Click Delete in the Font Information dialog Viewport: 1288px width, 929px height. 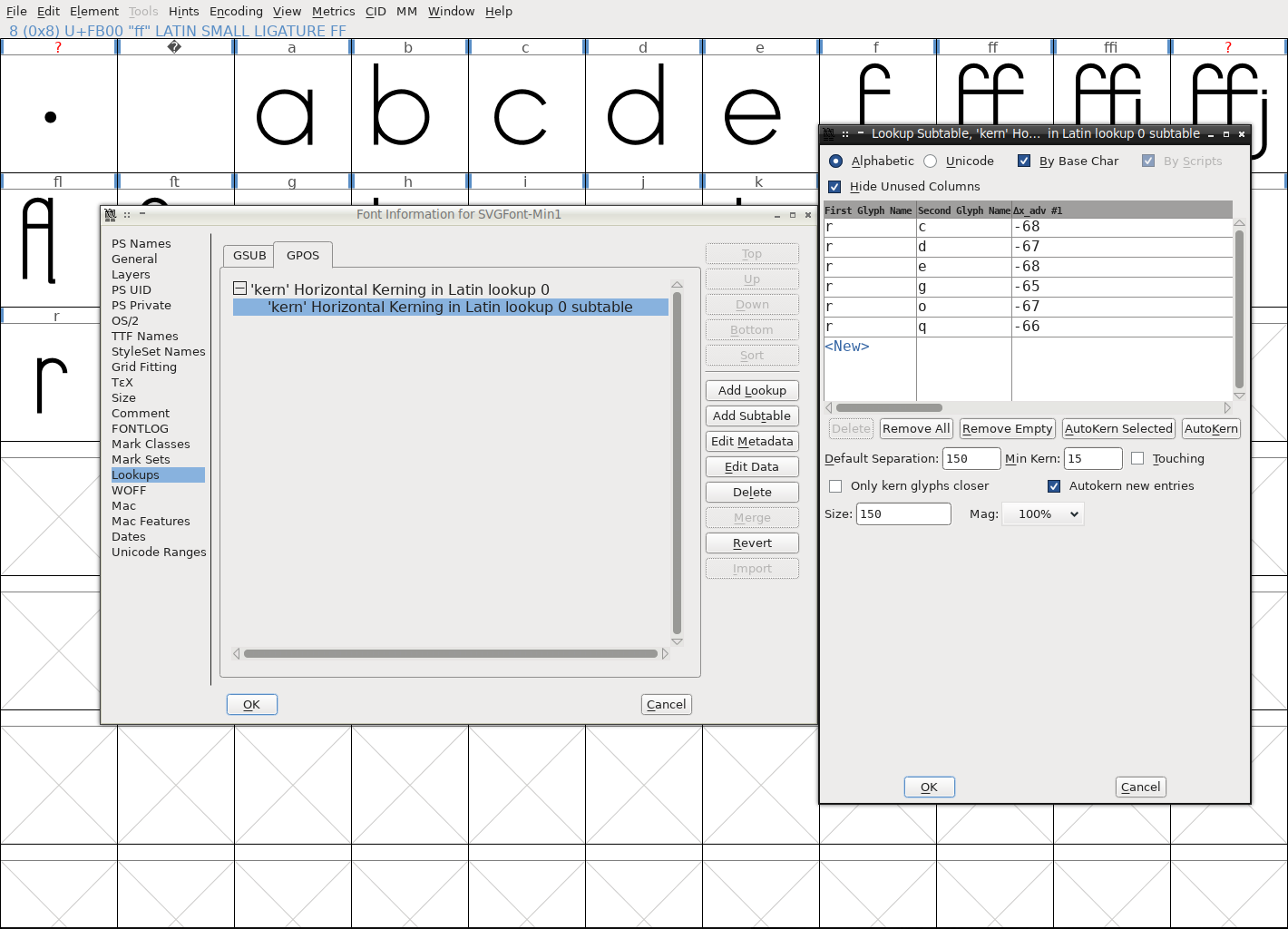pos(752,492)
